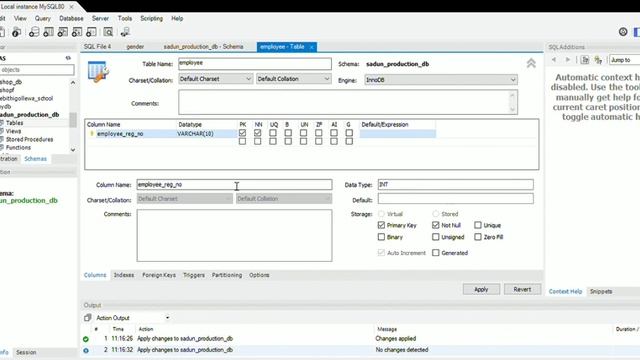The image size is (640, 360).
Task: Click the create new schema toolbar icon
Action: (34, 32)
